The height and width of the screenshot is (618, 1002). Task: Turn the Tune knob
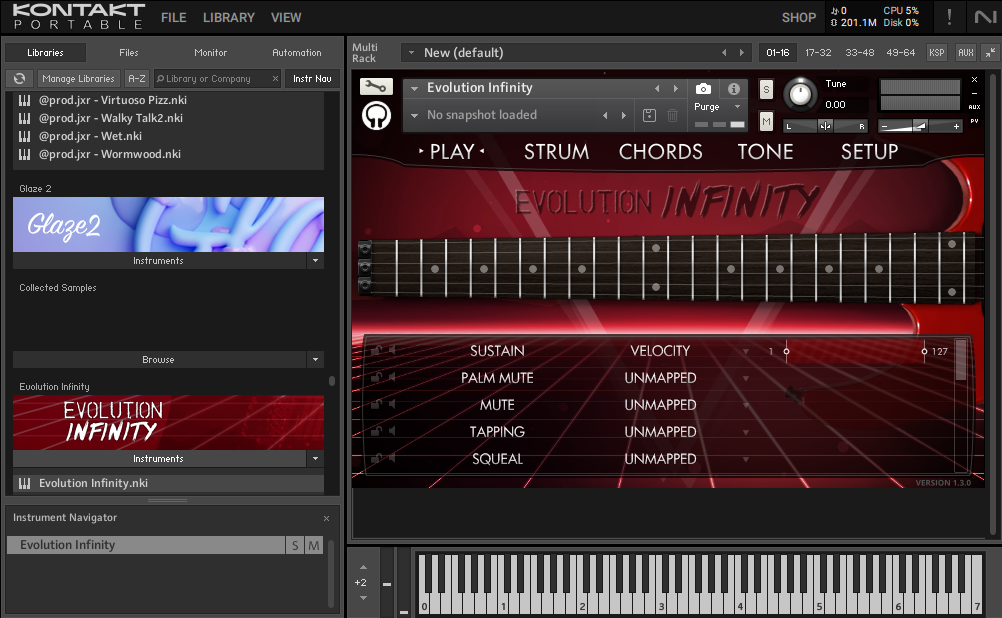(x=799, y=95)
